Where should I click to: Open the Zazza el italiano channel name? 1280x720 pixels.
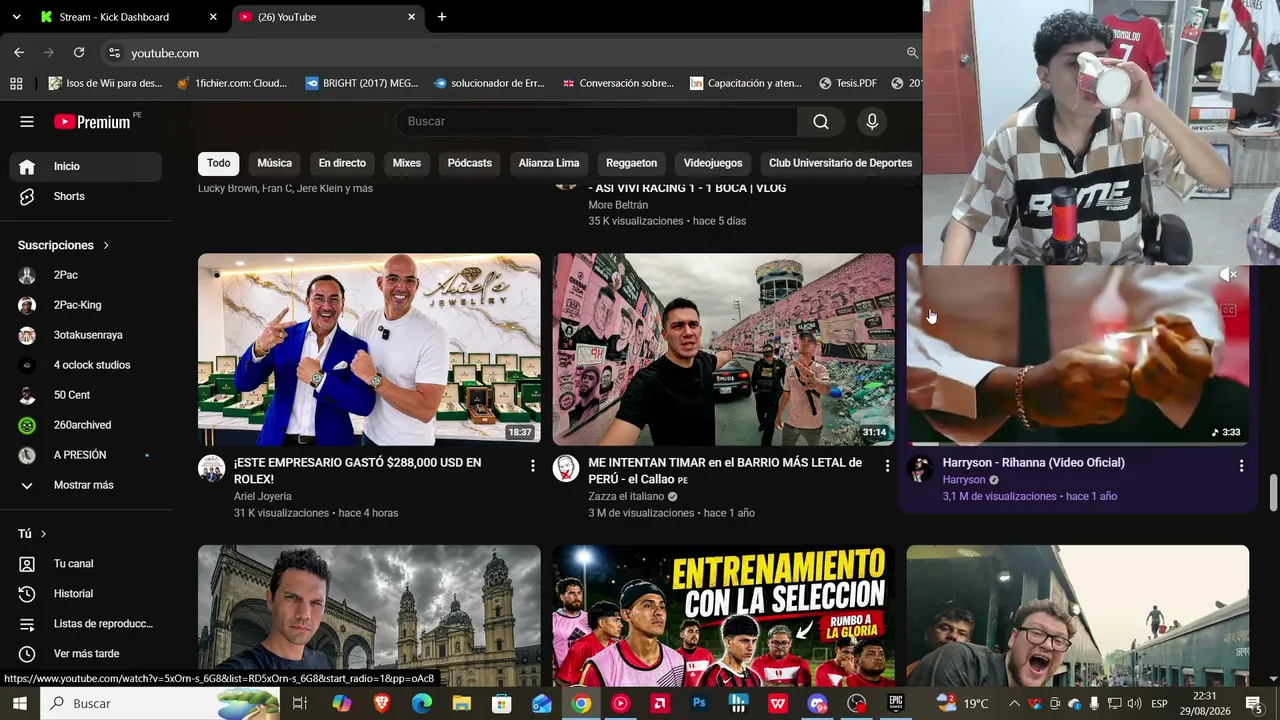(x=626, y=497)
